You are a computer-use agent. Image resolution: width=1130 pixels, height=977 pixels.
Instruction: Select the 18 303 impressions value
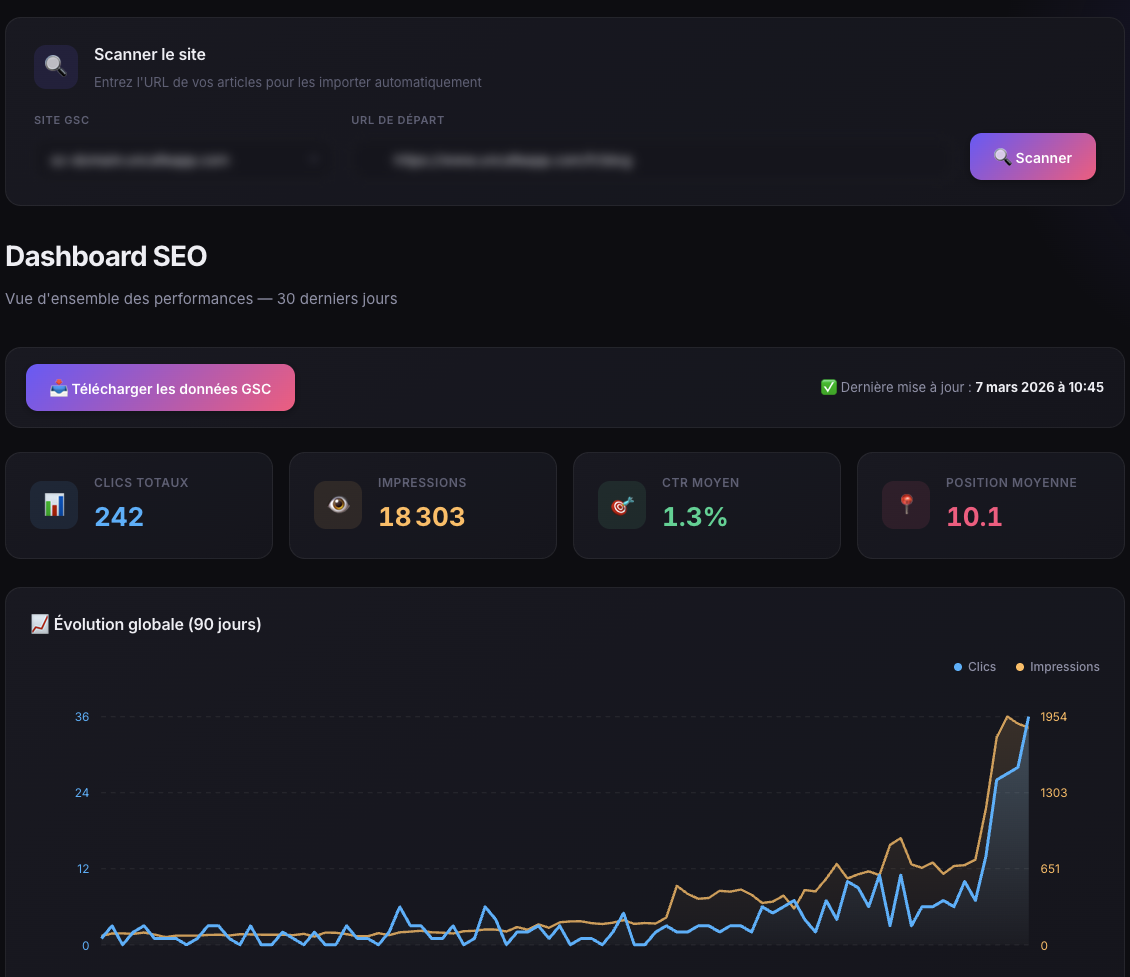pos(421,517)
